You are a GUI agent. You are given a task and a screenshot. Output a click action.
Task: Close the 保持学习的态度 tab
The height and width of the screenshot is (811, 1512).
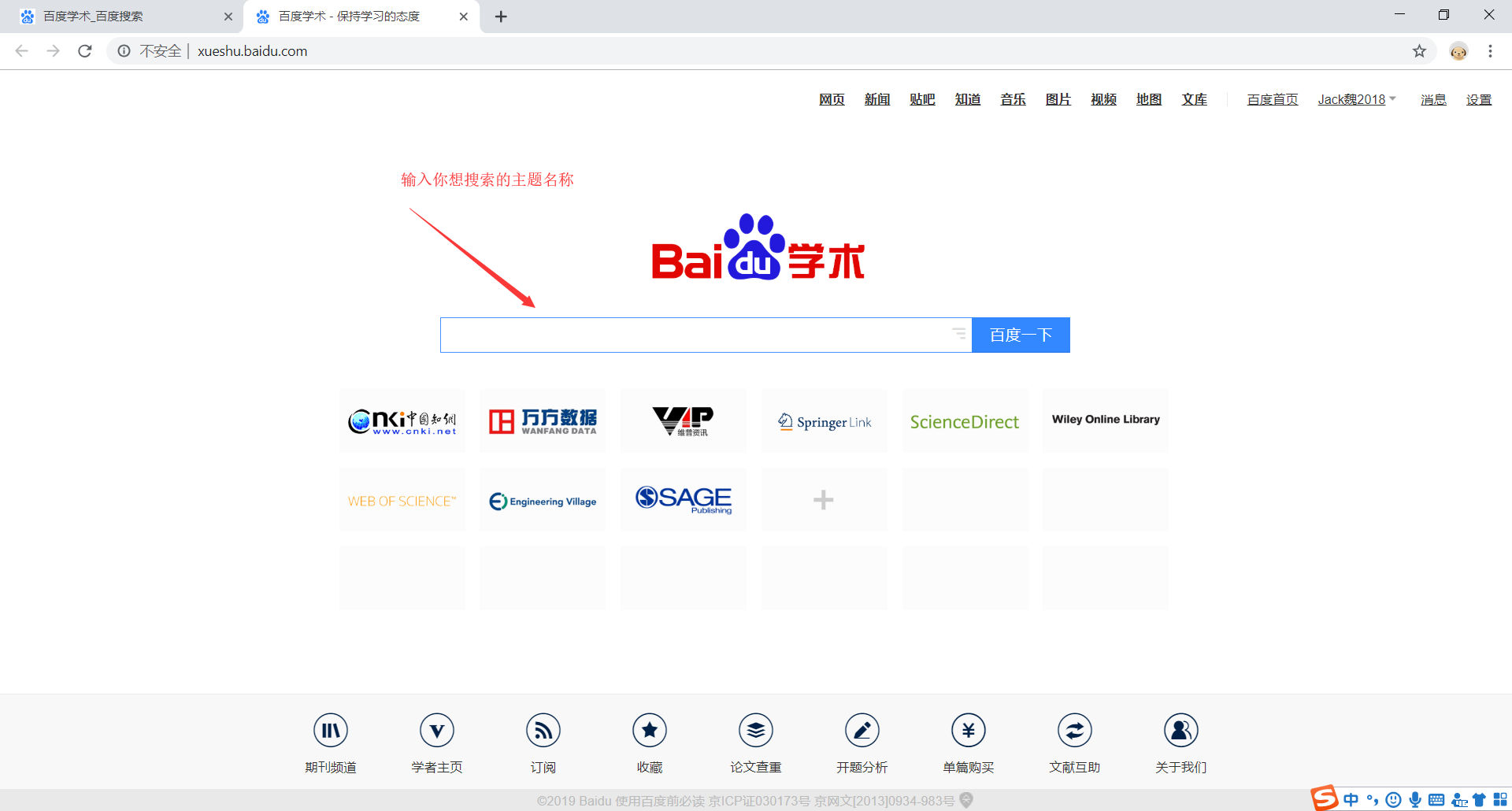pos(464,17)
